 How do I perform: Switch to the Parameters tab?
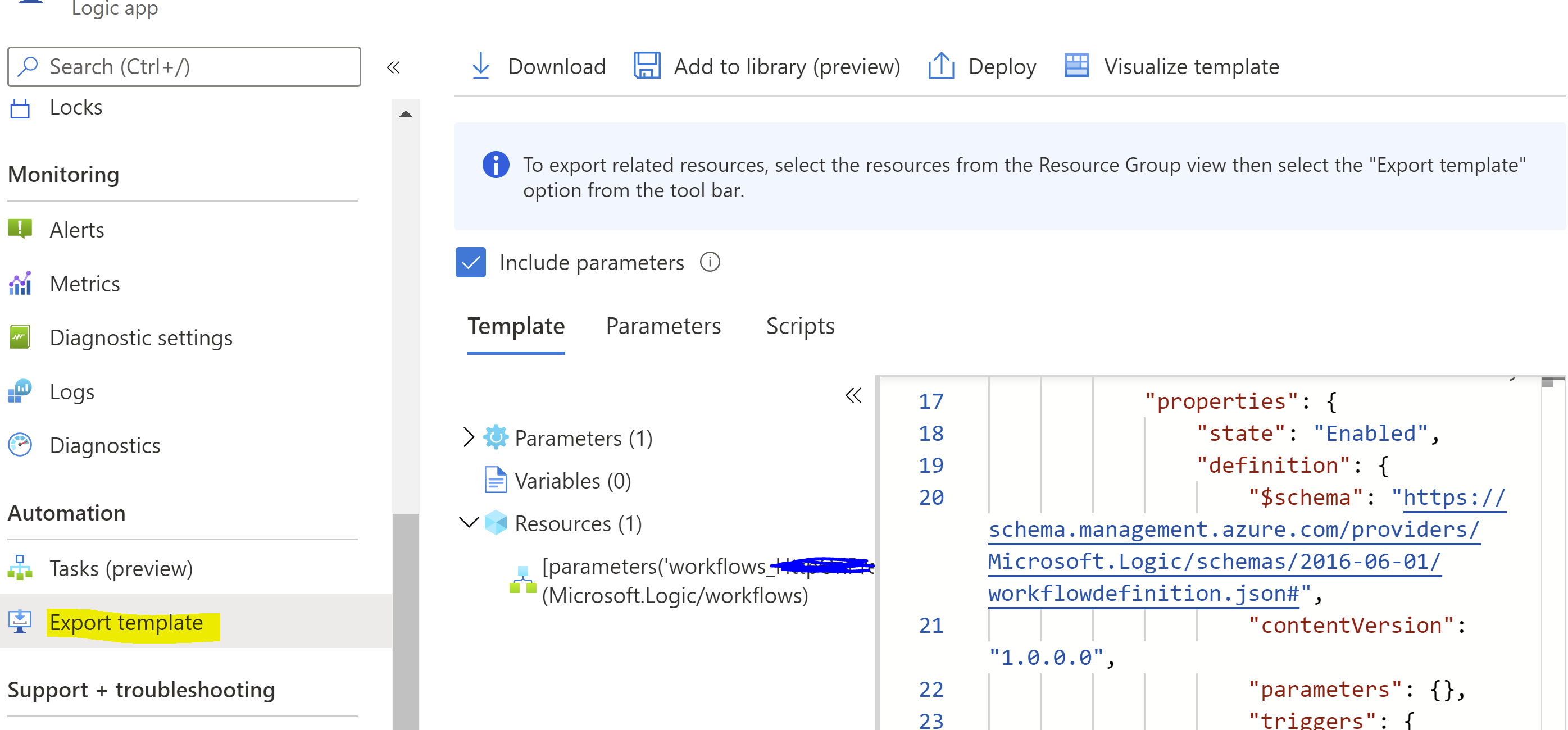pyautogui.click(x=663, y=327)
